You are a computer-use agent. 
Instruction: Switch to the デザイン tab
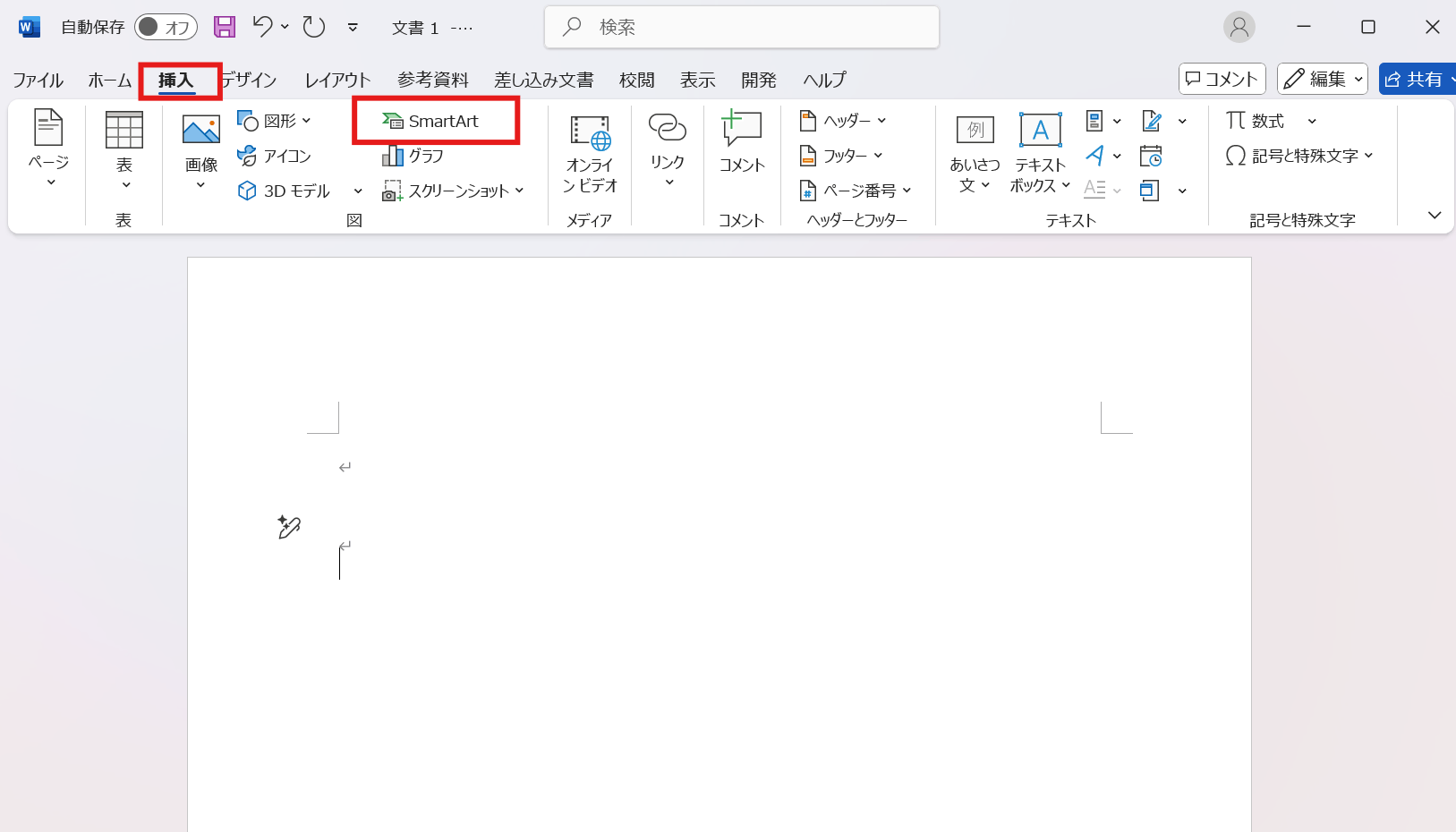250,80
